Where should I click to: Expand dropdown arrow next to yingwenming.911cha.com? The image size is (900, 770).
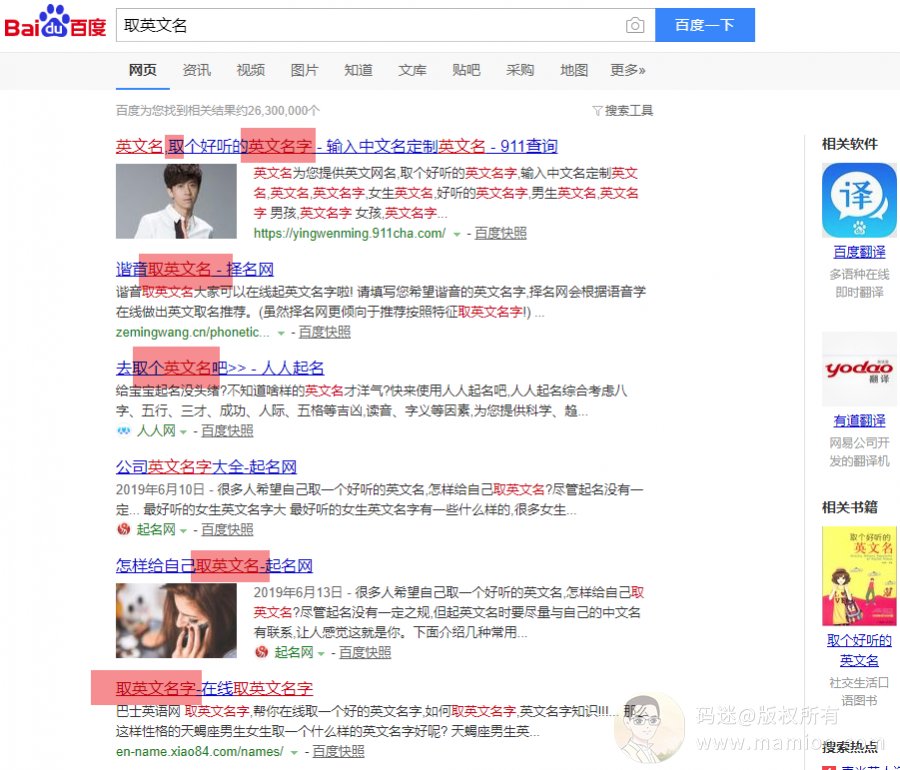pyautogui.click(x=457, y=234)
